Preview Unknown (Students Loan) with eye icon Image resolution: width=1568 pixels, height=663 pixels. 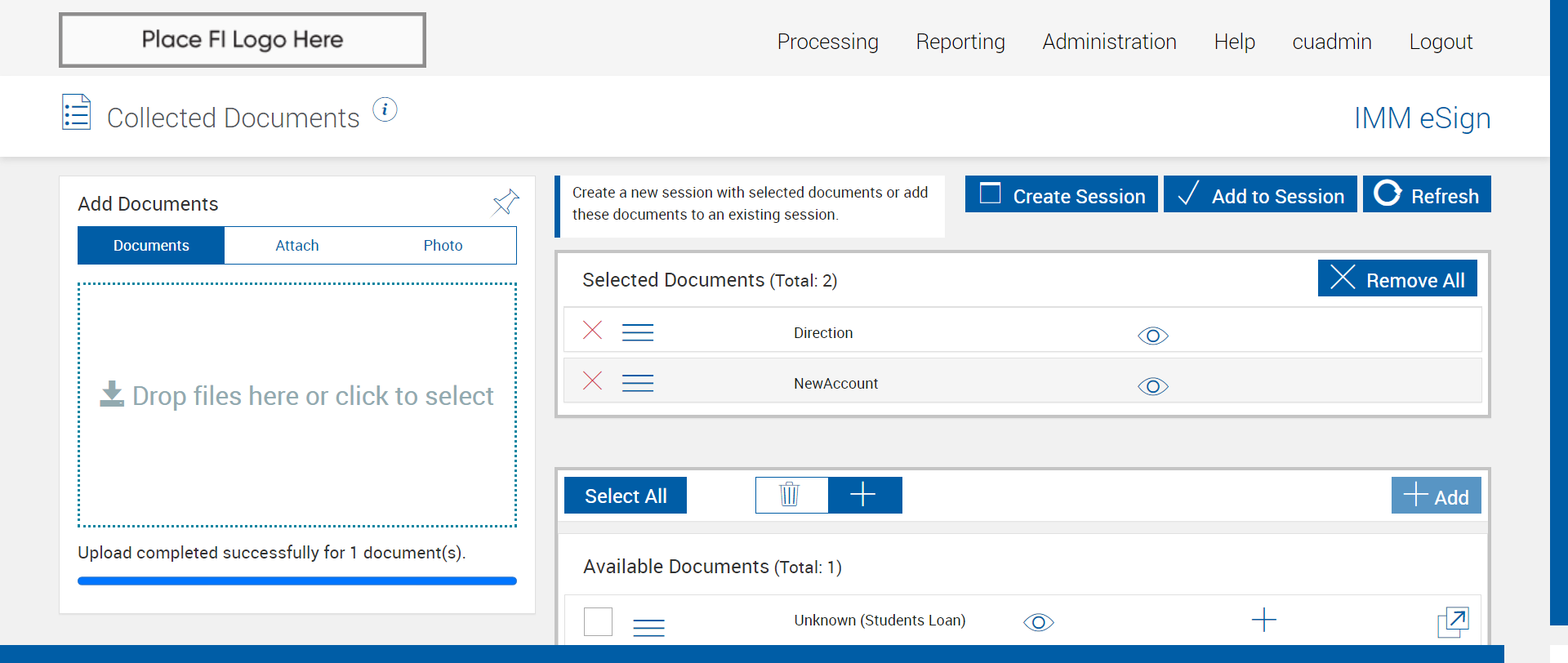(x=1038, y=622)
